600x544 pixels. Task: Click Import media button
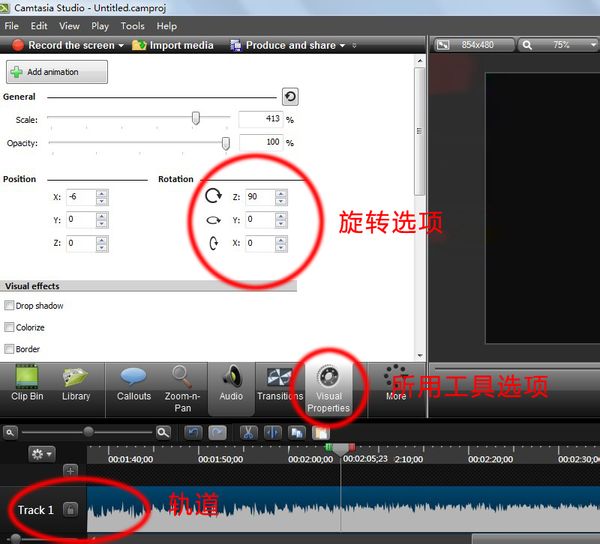(x=173, y=45)
